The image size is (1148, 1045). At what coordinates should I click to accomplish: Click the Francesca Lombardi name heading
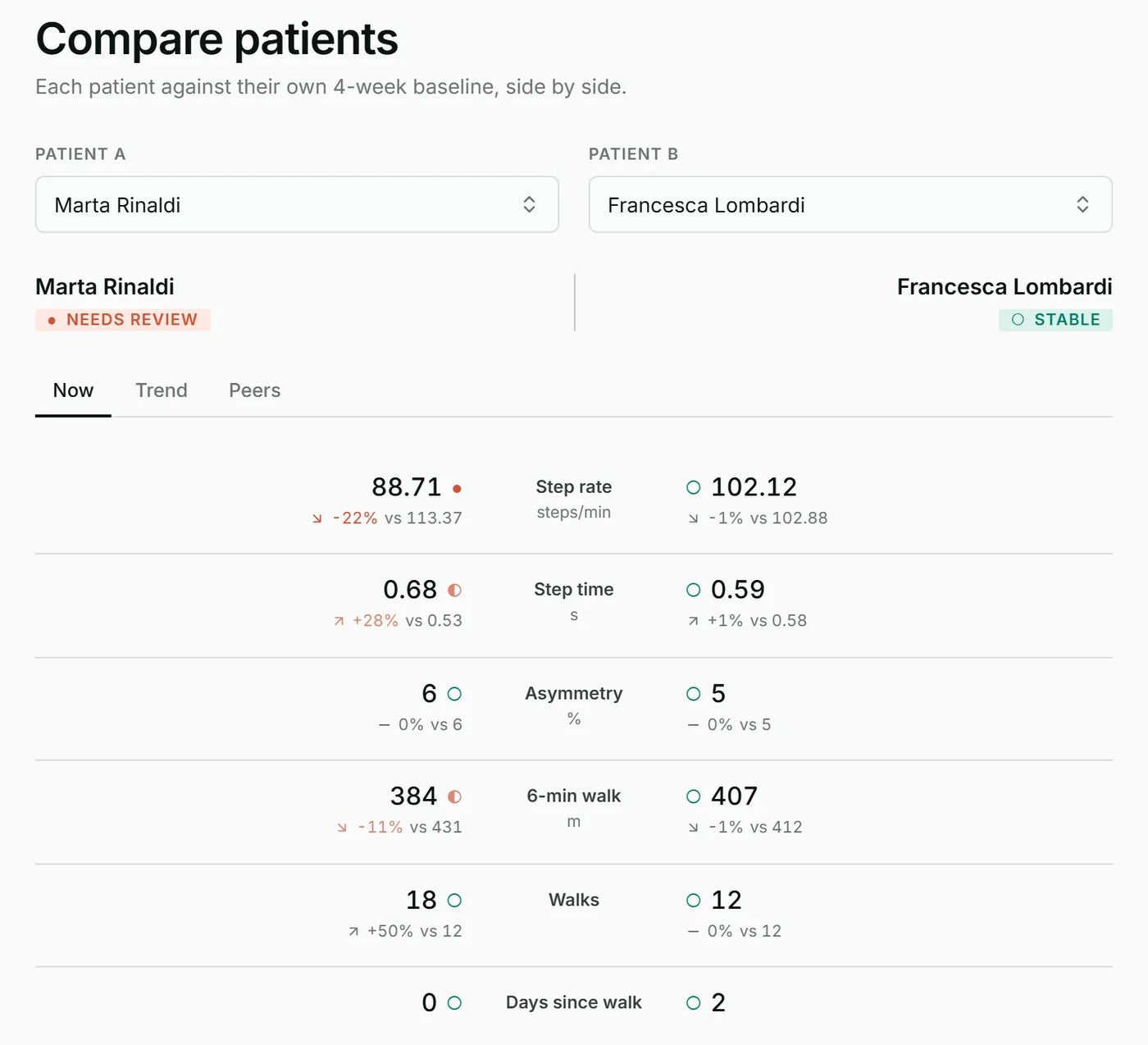point(1004,287)
